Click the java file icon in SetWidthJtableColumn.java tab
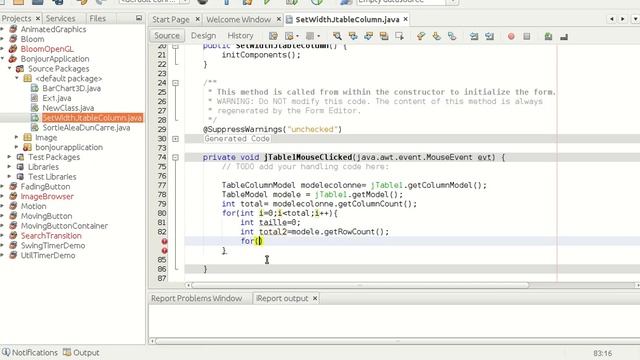 click(x=289, y=19)
